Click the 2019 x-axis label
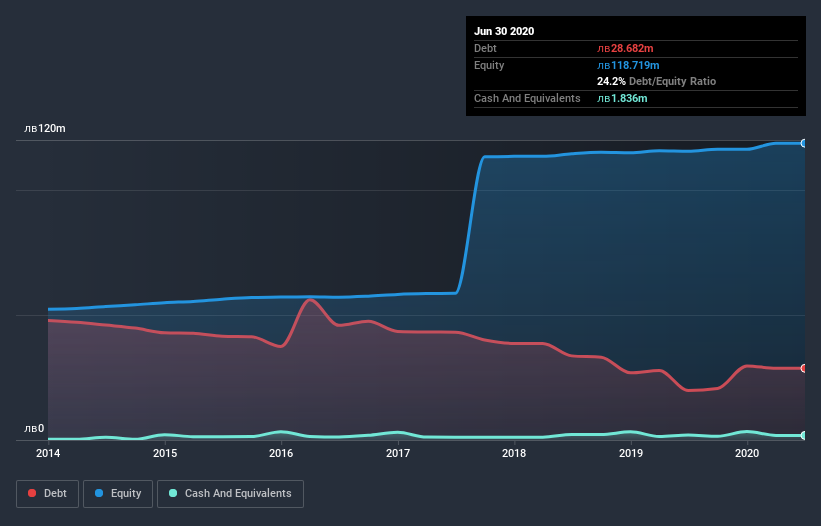 tap(631, 453)
